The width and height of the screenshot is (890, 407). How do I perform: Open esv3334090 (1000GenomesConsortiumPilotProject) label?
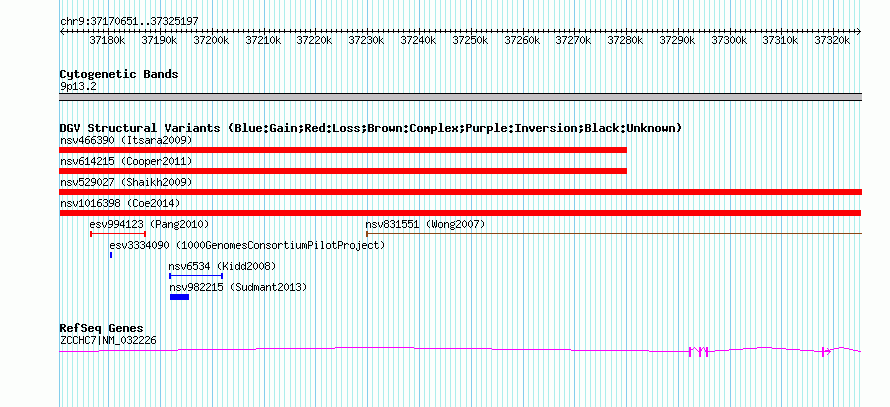coord(247,246)
